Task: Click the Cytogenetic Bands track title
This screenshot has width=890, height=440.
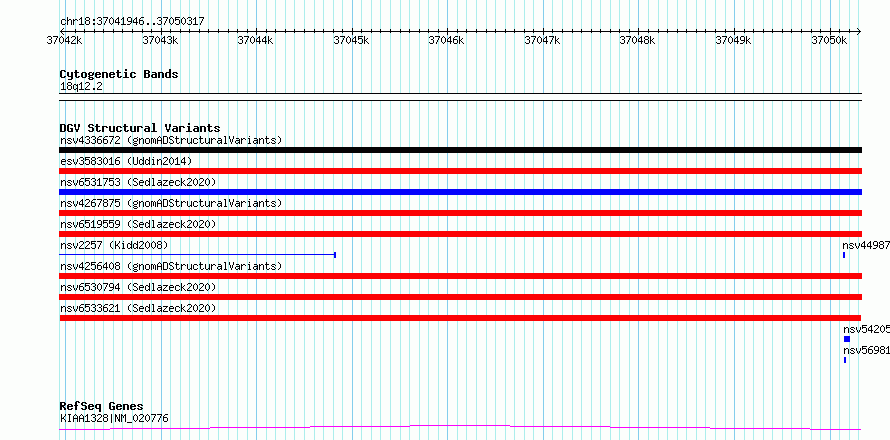Action: click(119, 74)
